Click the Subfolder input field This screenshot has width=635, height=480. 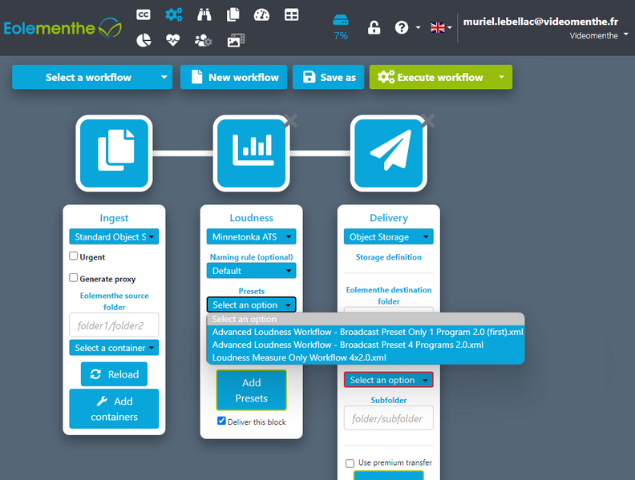tap(389, 418)
